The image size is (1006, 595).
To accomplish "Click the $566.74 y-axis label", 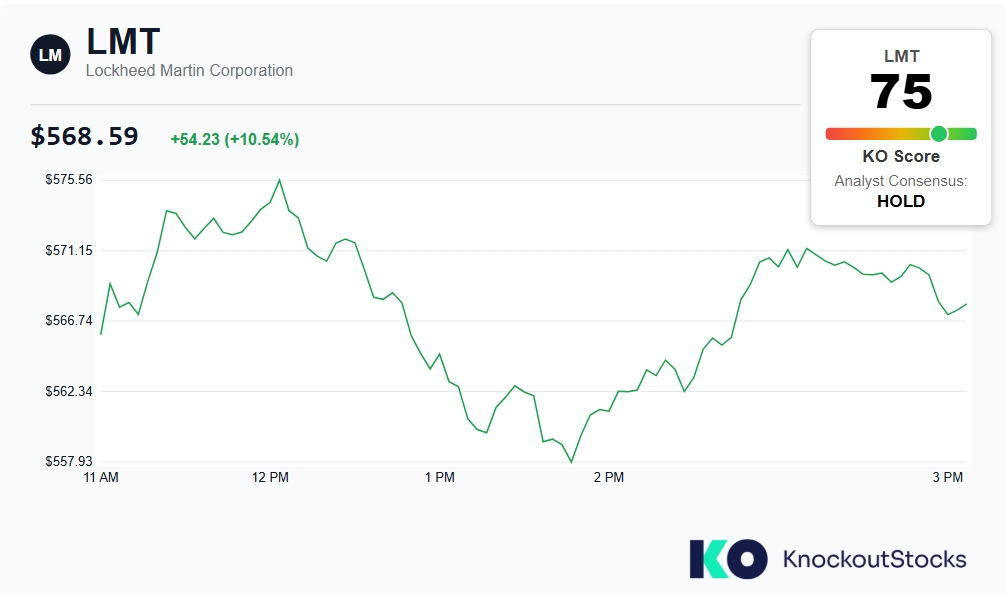I will point(69,320).
